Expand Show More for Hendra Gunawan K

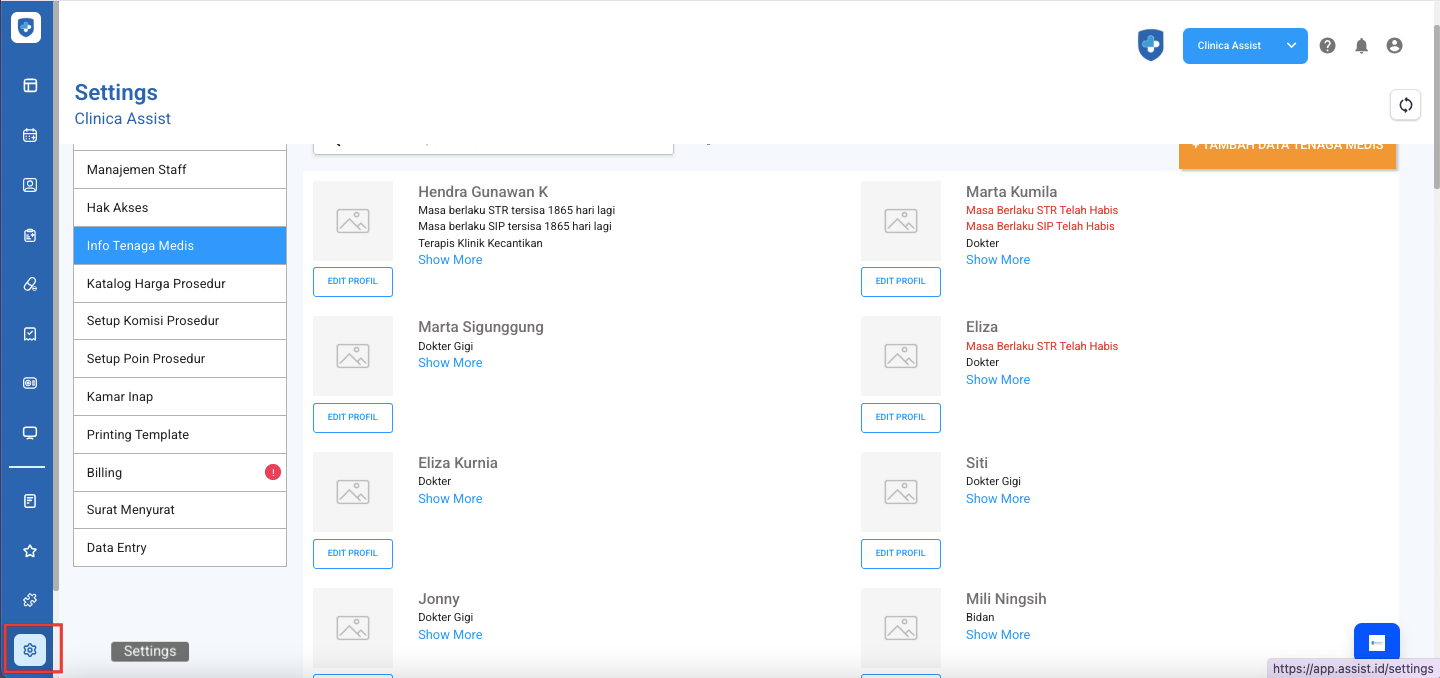450,260
